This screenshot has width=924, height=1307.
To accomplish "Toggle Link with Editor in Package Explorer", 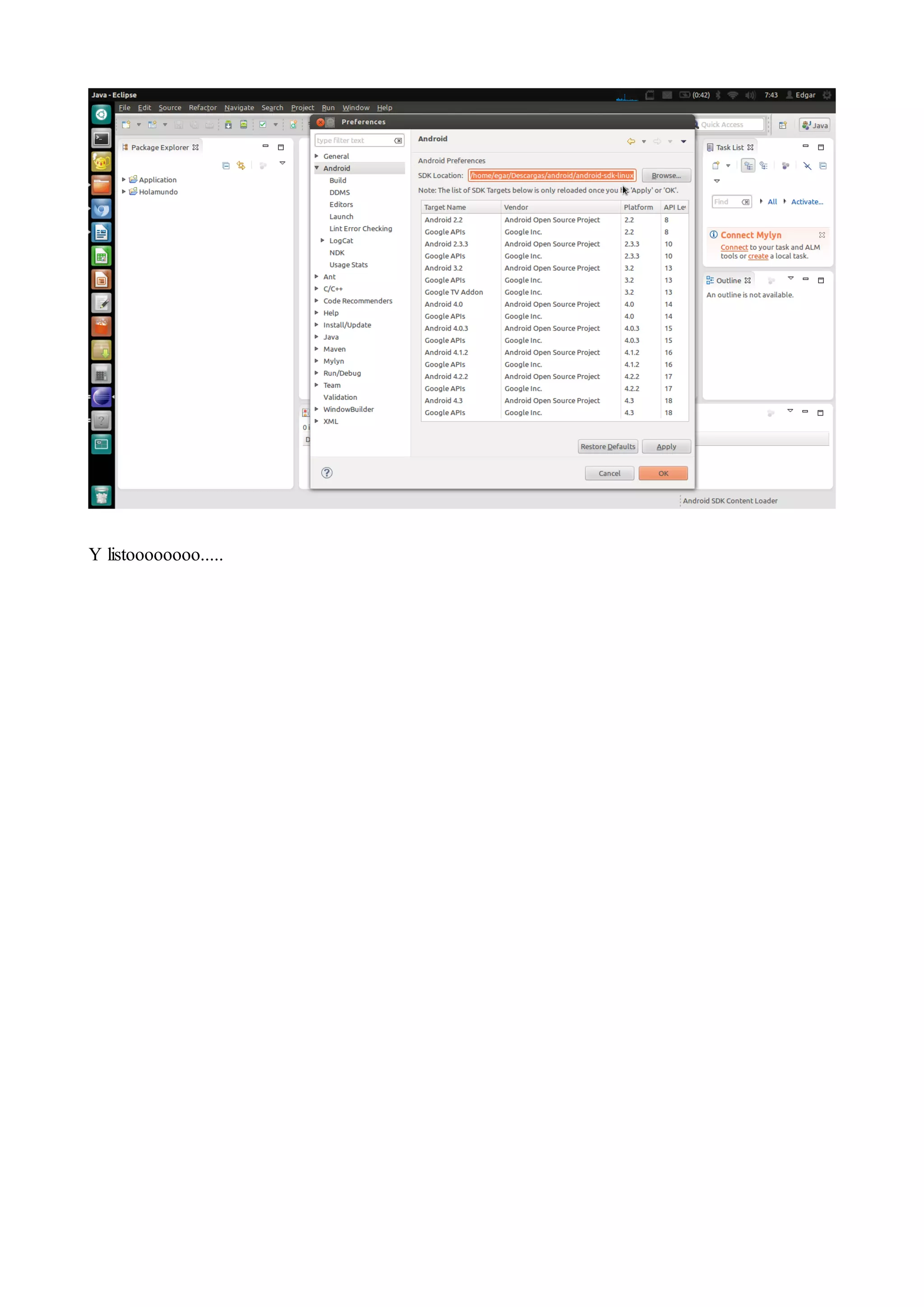I will (241, 166).
